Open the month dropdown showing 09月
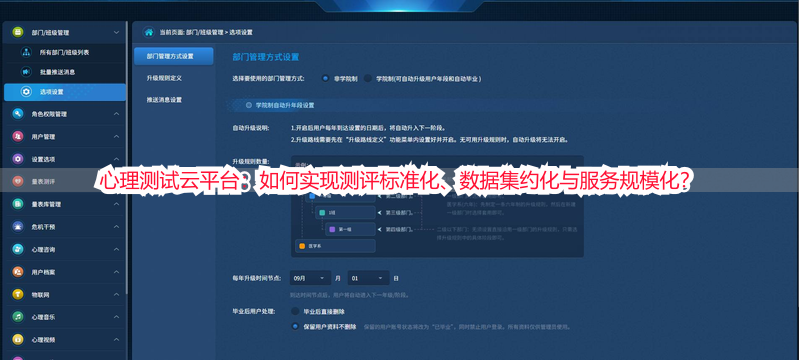The width and height of the screenshot is (799, 360). tap(310, 278)
